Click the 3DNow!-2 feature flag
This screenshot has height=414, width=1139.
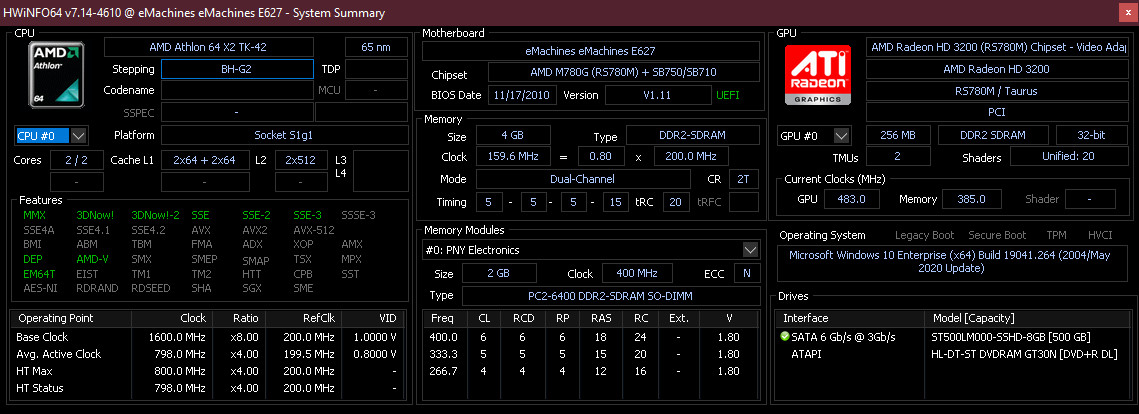155,215
